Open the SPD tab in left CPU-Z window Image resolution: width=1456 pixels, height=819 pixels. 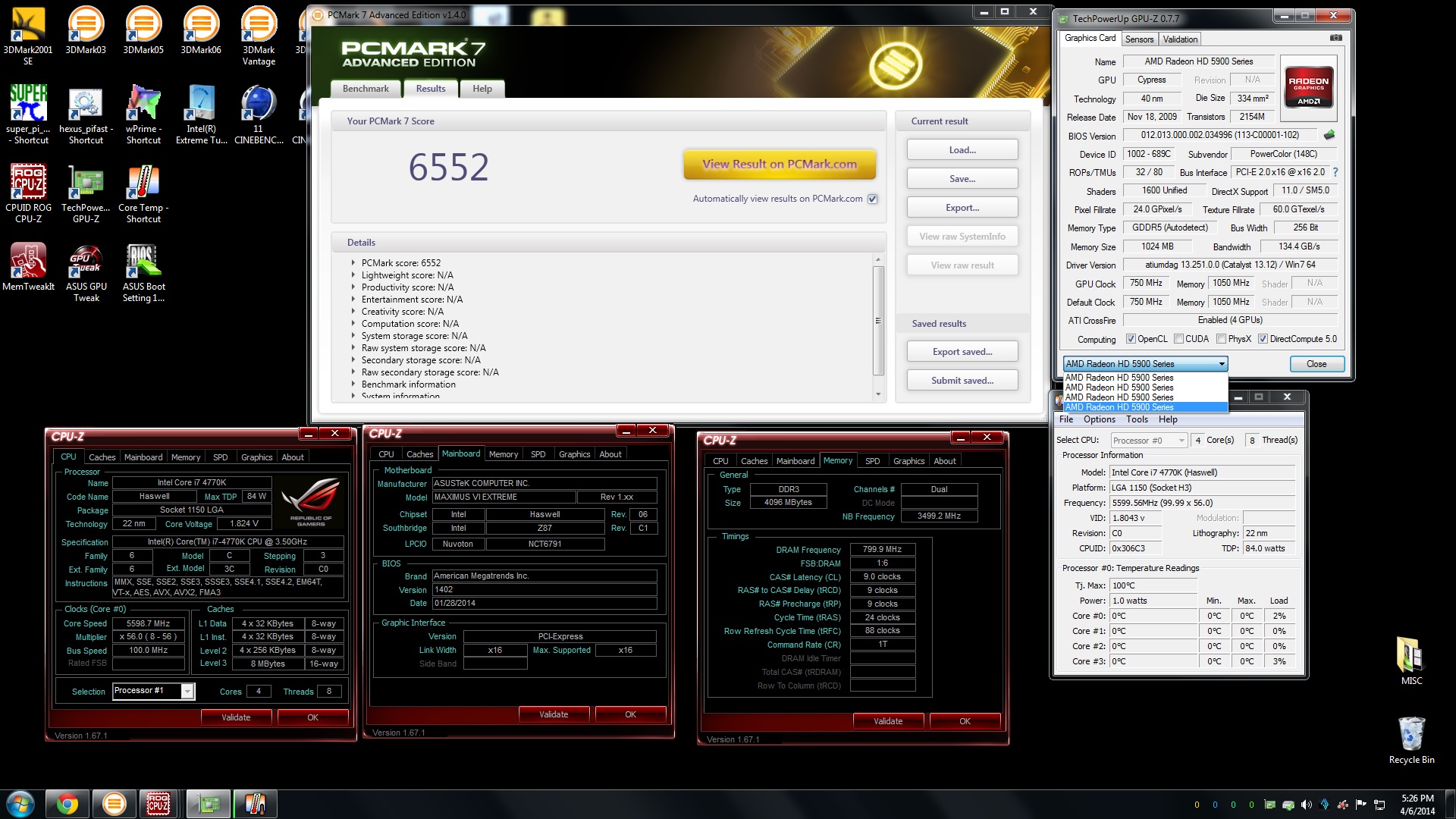[220, 457]
